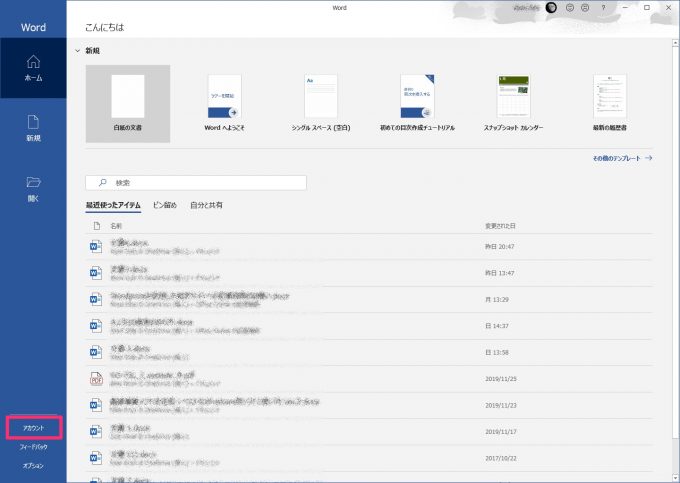Send a smile feedback face icon
Screen dimensions: 680x483
(x=570, y=8)
